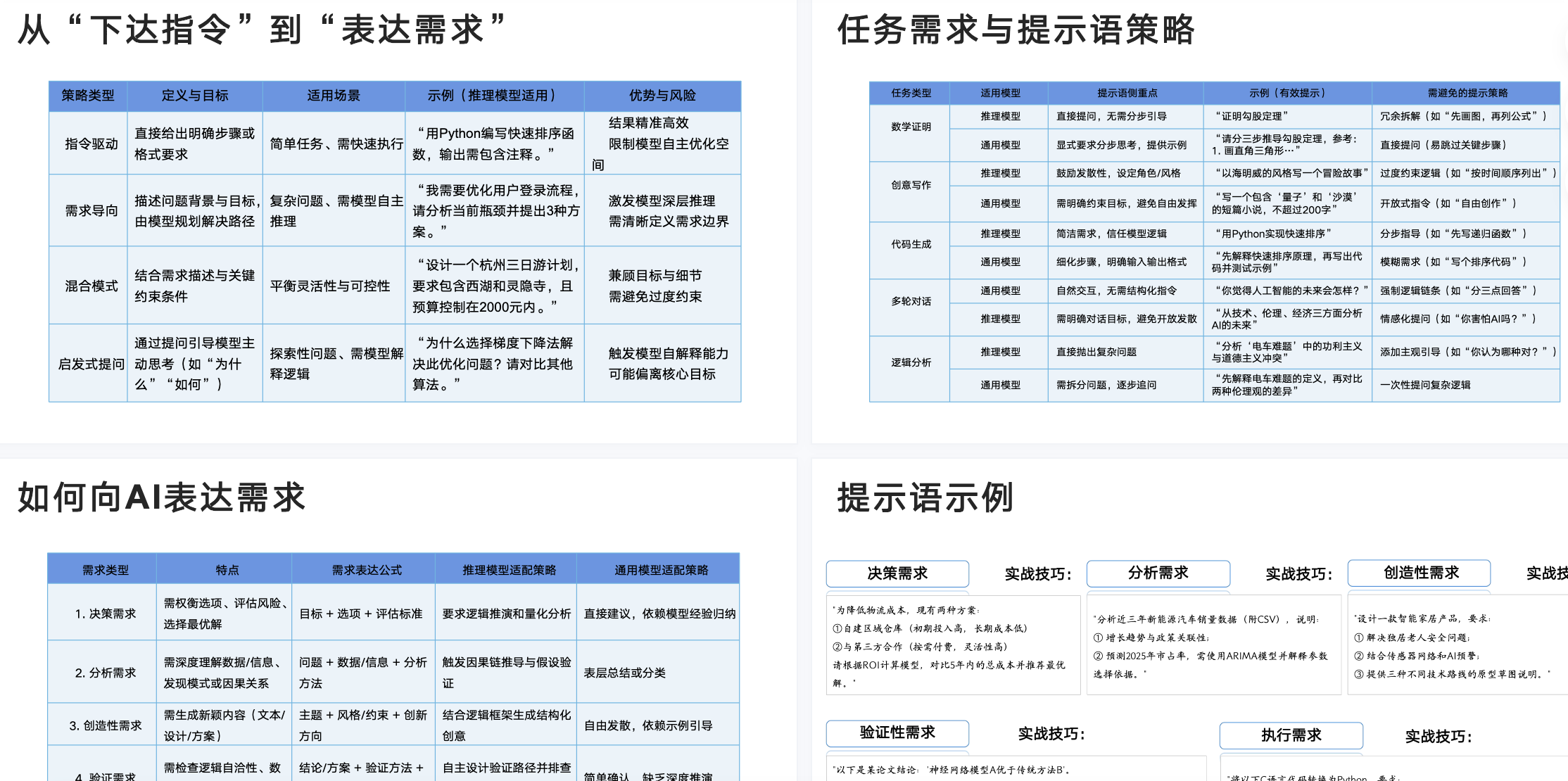Click the ARIMA new-energy vehicle example text box
This screenshot has height=781, width=1568.
(1213, 646)
